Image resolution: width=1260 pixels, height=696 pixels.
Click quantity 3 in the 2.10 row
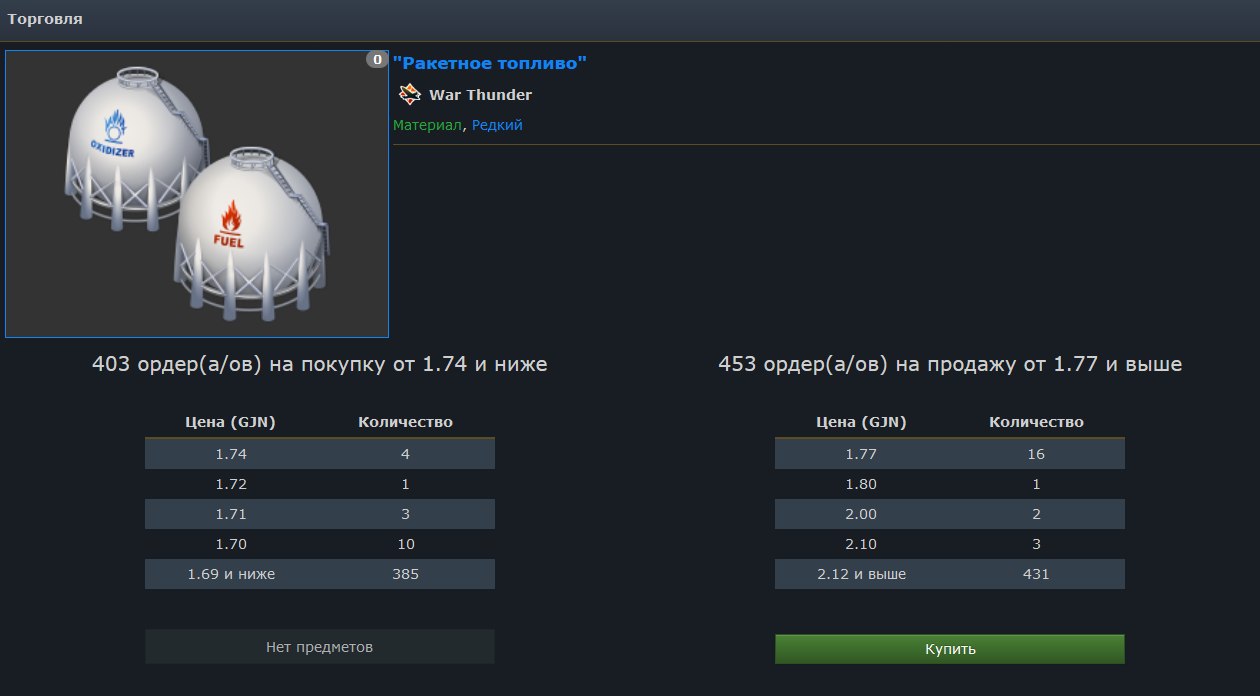1036,544
